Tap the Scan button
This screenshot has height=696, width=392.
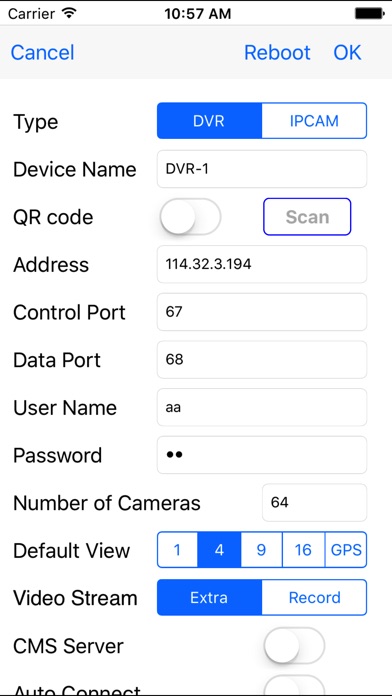[x=307, y=217]
